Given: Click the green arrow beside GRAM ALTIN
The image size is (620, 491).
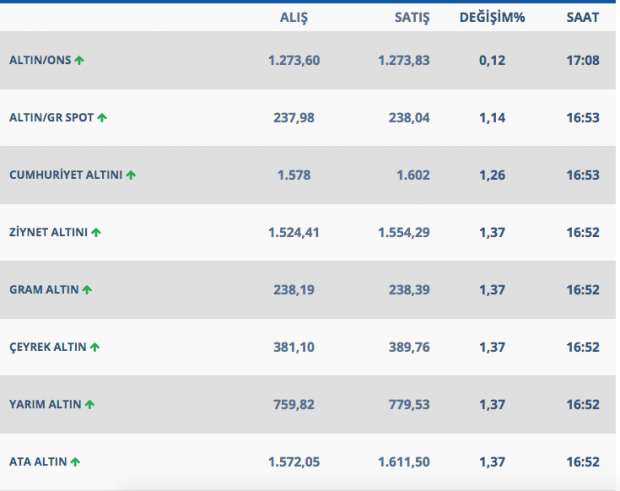Looking at the screenshot, I should (87, 290).
